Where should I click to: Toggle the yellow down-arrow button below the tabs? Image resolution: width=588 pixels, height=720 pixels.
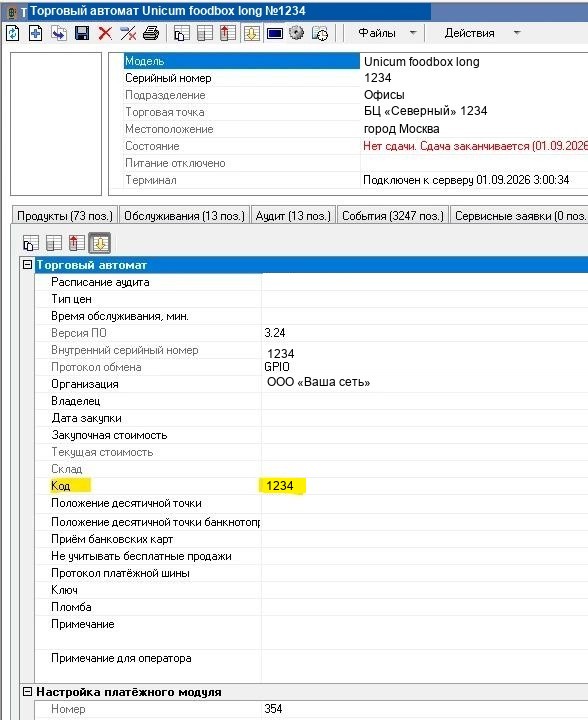[x=100, y=243]
